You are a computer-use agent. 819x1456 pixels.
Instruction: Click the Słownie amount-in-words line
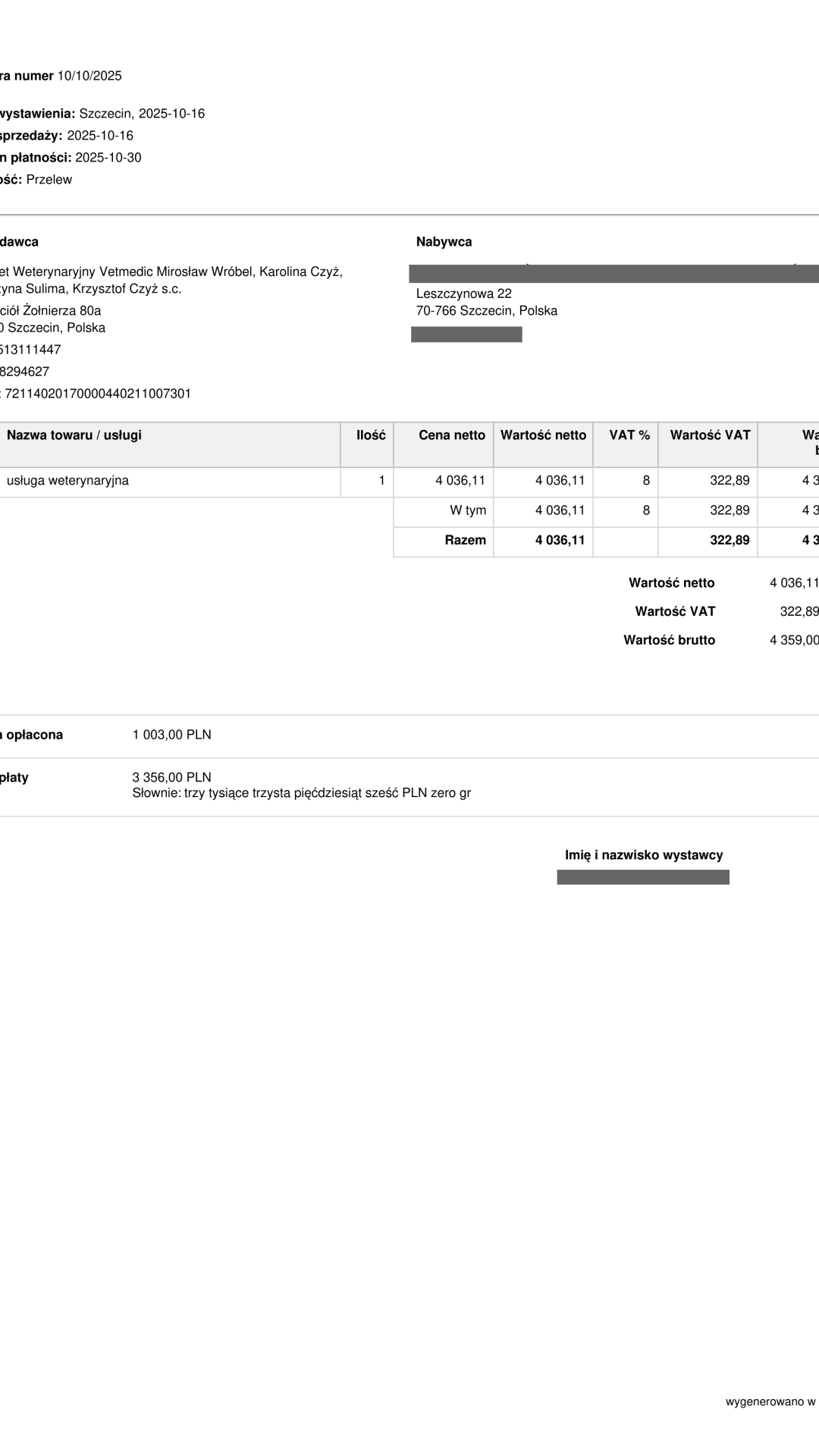click(301, 793)
